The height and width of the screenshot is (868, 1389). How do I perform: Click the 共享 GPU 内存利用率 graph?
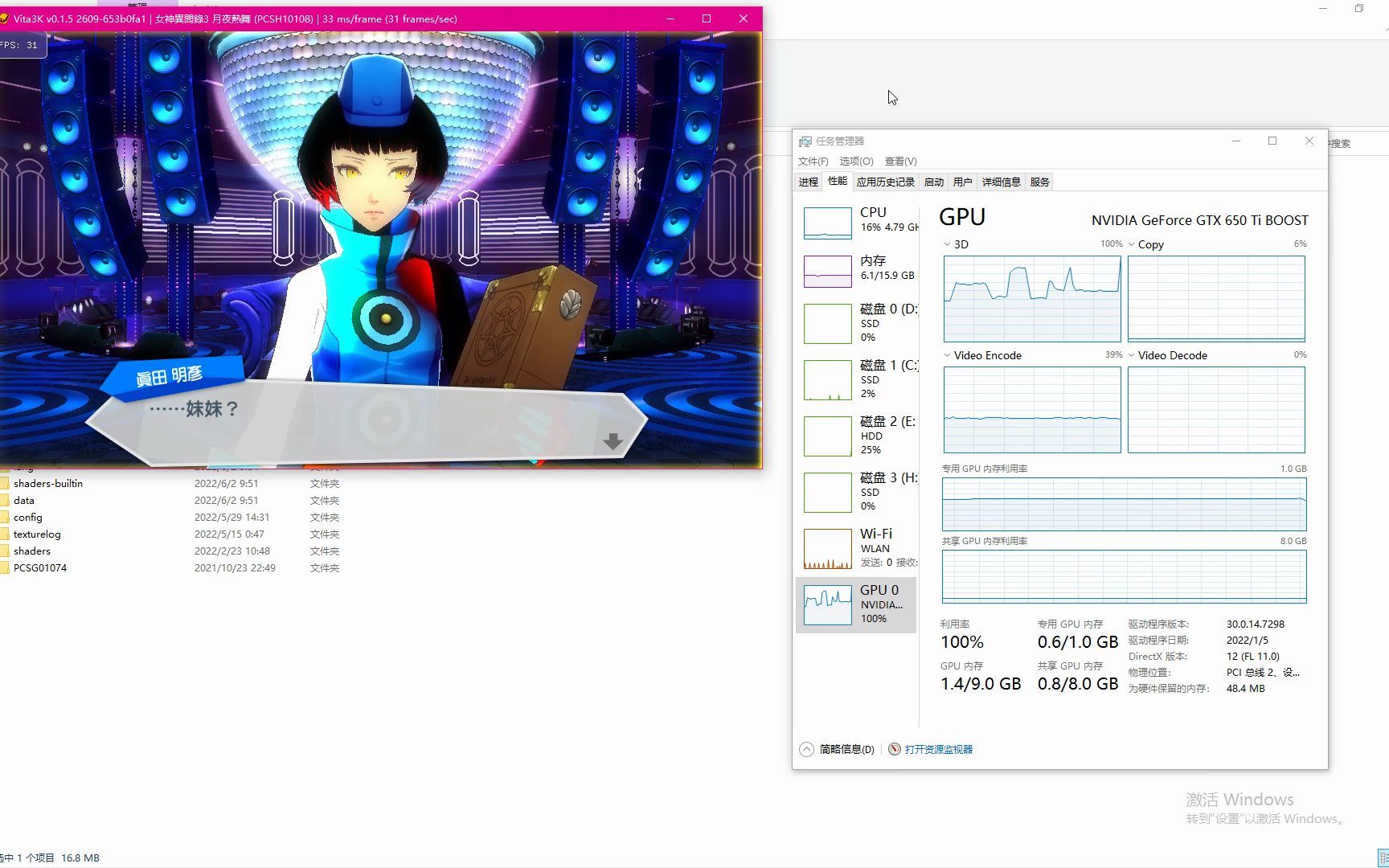click(1124, 576)
